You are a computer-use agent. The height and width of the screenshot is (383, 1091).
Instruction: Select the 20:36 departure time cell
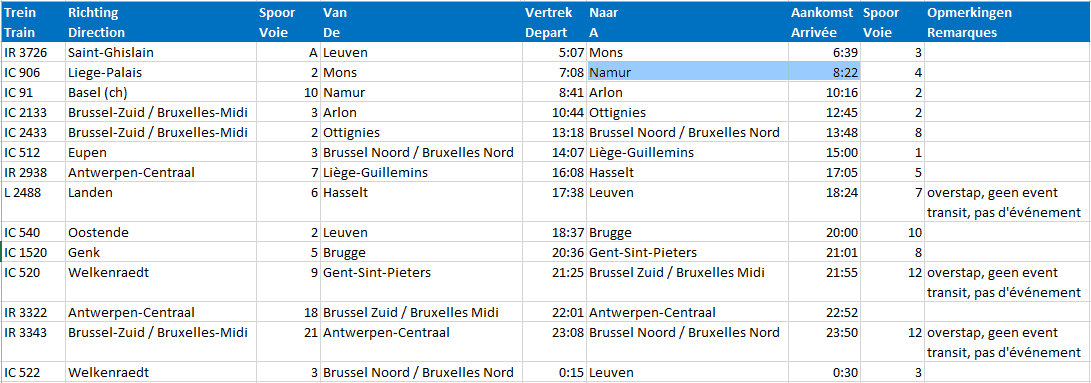point(555,252)
